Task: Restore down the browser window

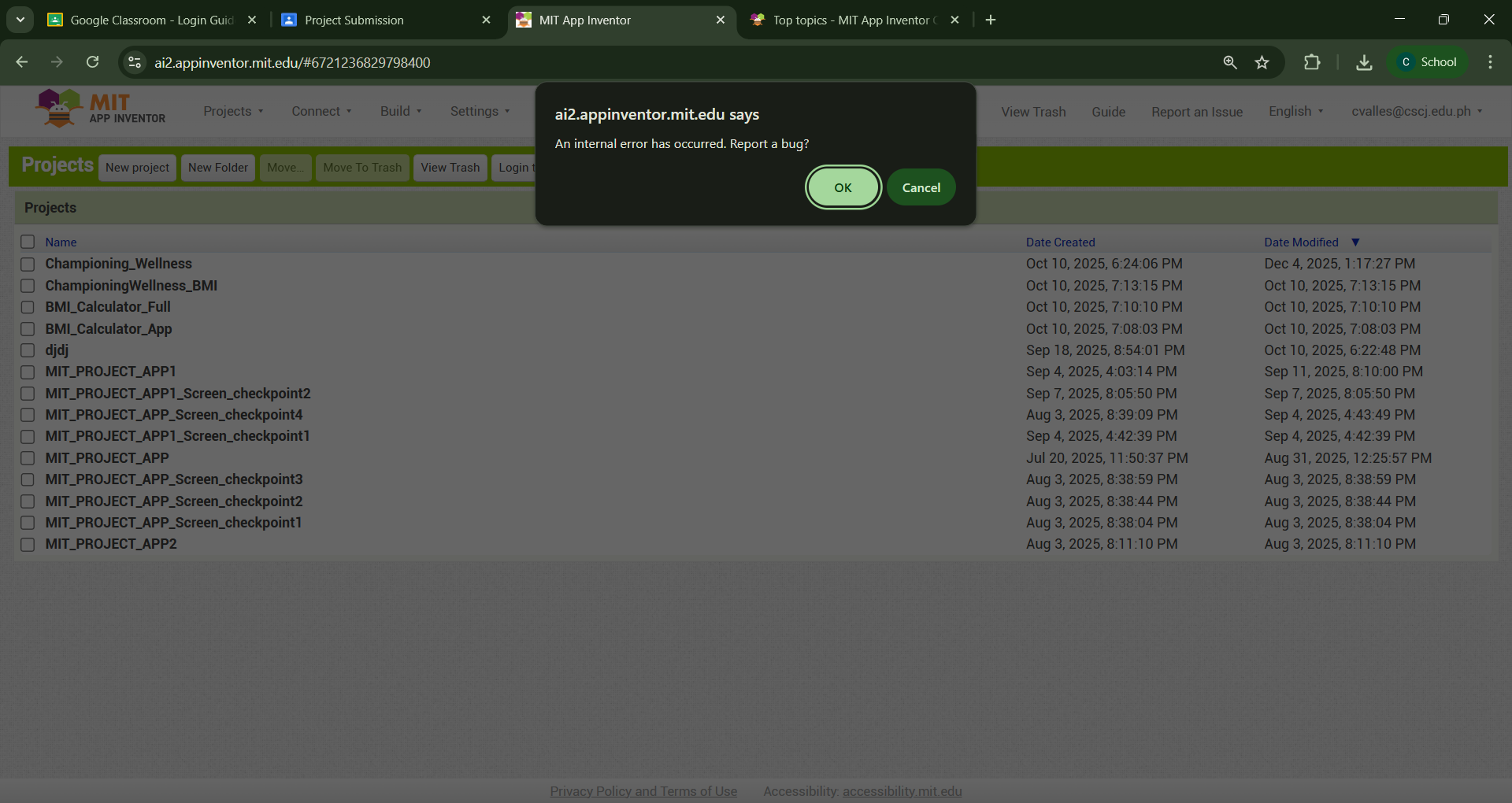Action: click(1443, 20)
